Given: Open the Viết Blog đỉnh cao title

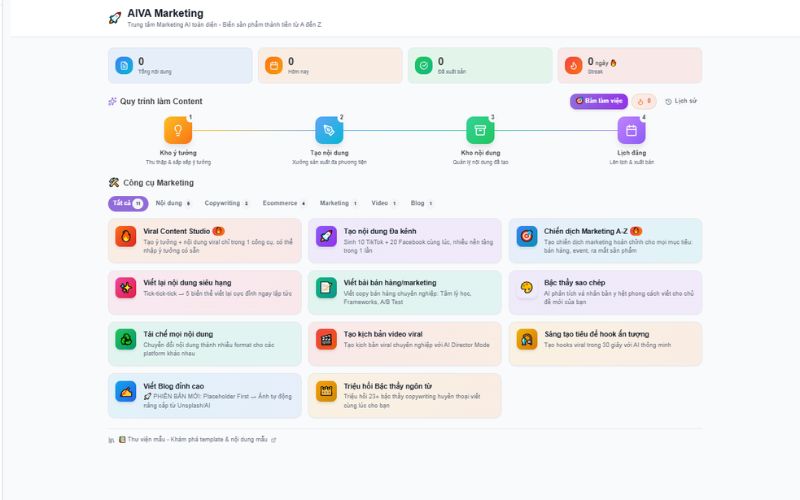Looking at the screenshot, I should click(173, 386).
